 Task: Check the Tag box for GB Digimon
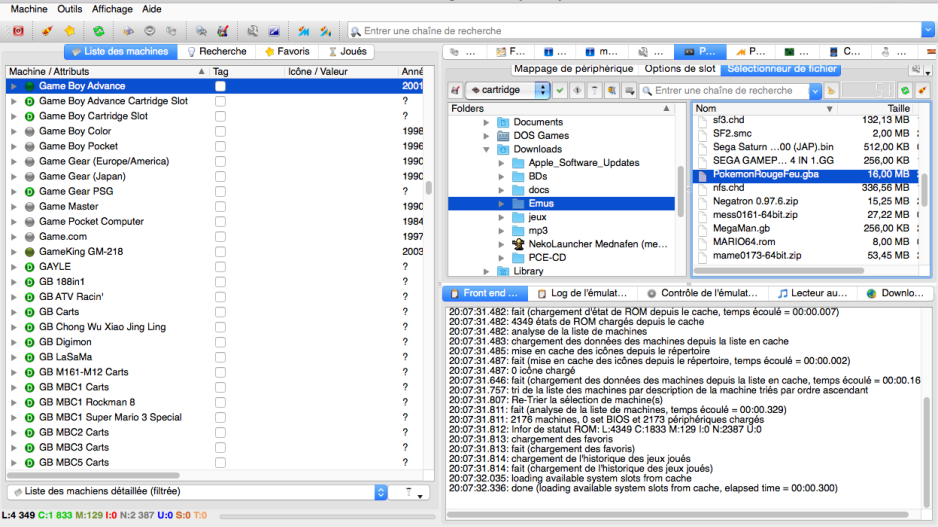[x=220, y=342]
